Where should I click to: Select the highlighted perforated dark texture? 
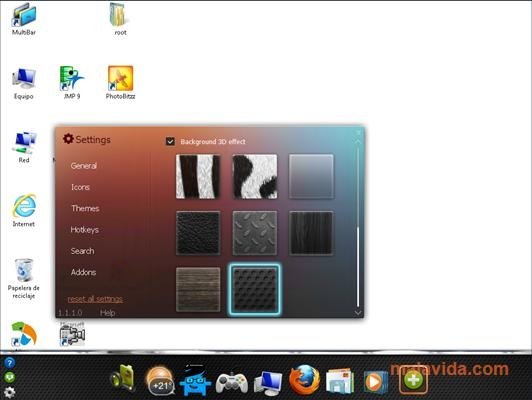pyautogui.click(x=255, y=289)
